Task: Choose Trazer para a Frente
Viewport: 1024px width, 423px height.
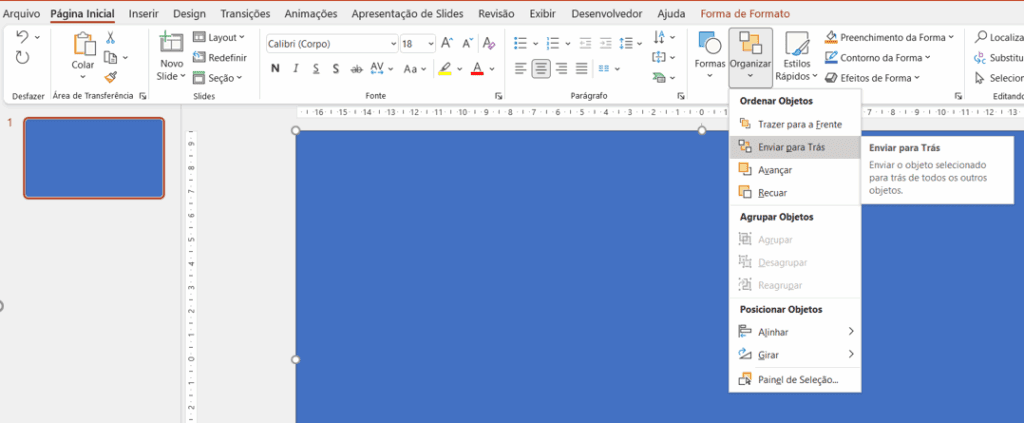Action: [x=795, y=124]
